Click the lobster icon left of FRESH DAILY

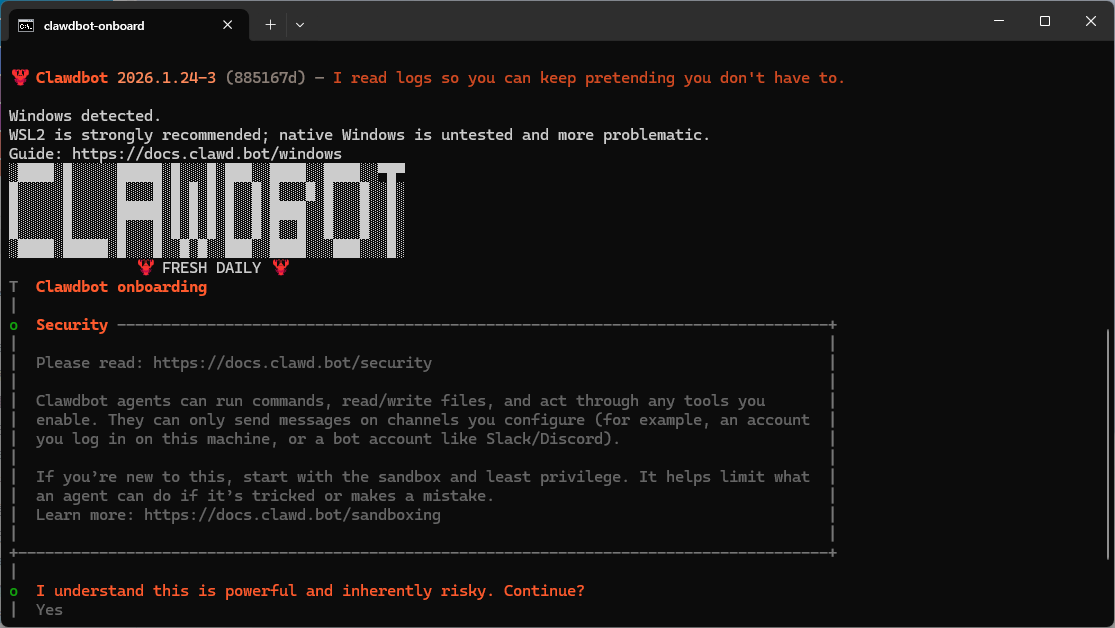coord(146,268)
